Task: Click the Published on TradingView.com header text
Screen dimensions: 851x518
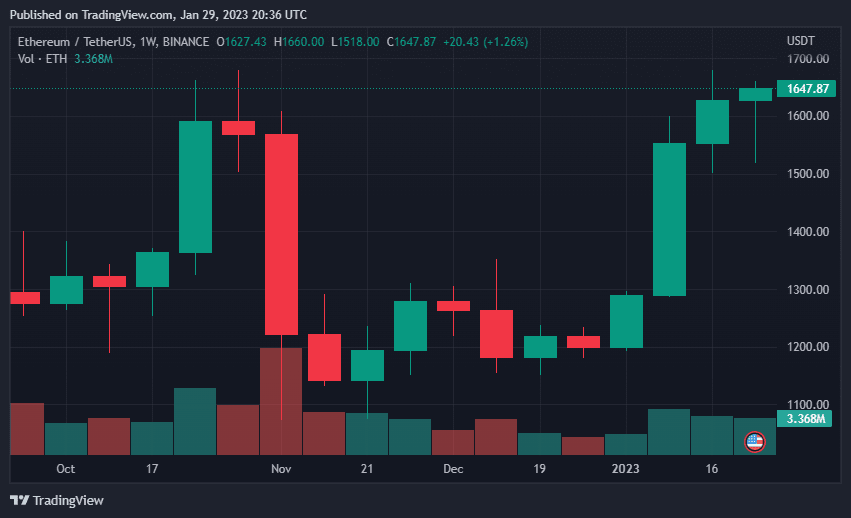Action: (x=158, y=15)
